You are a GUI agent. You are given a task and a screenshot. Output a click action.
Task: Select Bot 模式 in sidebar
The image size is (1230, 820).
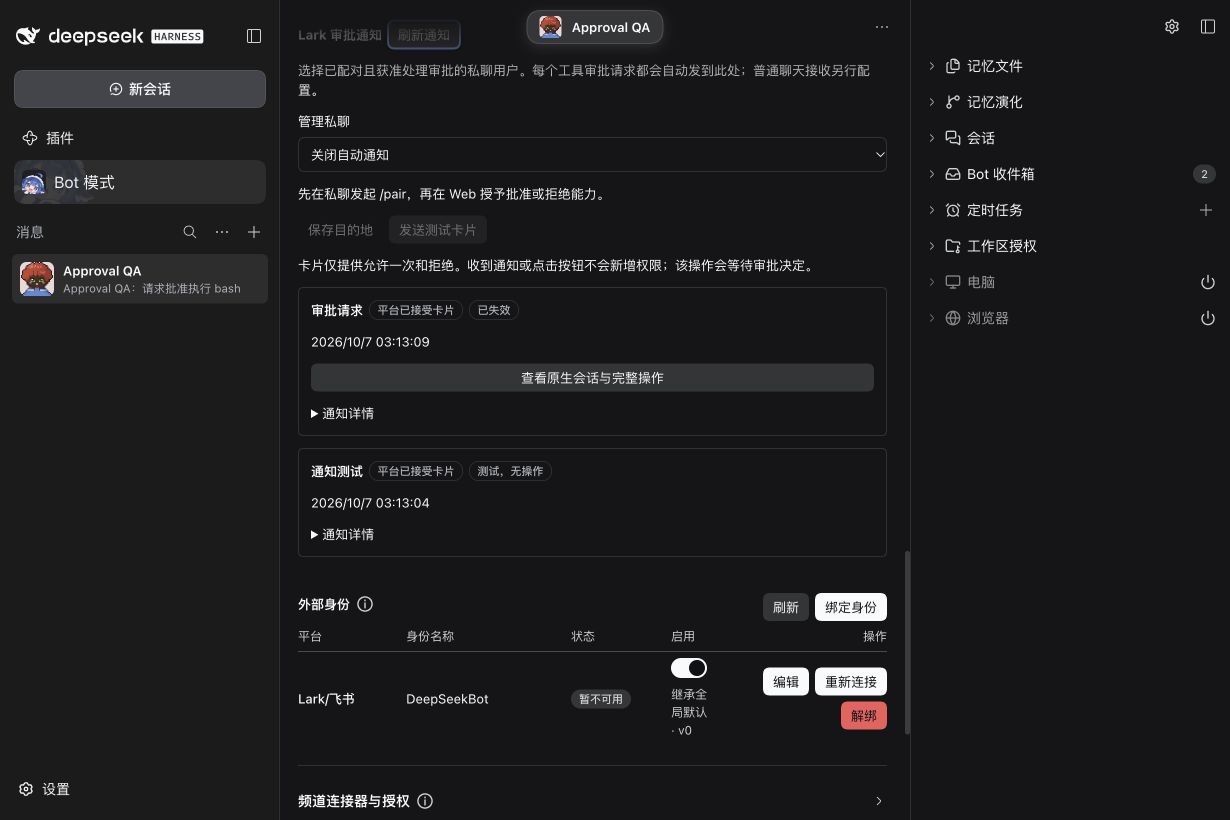pos(140,182)
